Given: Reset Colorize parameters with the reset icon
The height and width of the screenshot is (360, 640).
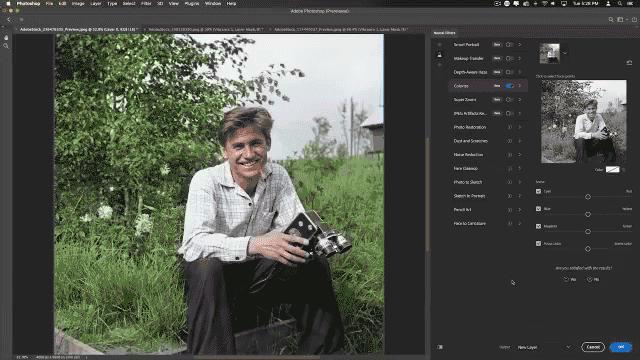Looking at the screenshot, I should pos(629,63).
